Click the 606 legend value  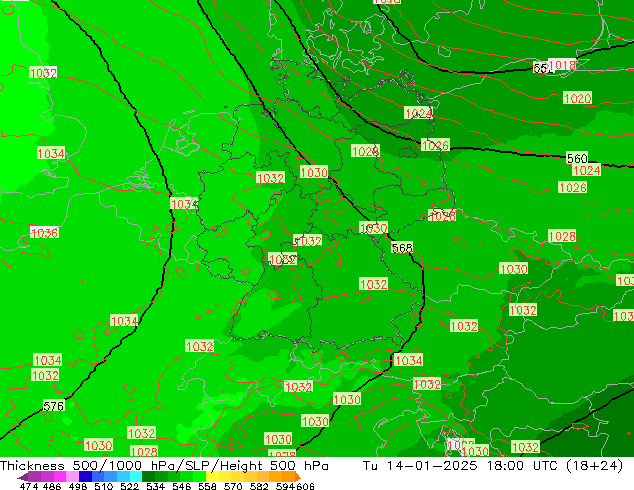[305, 486]
